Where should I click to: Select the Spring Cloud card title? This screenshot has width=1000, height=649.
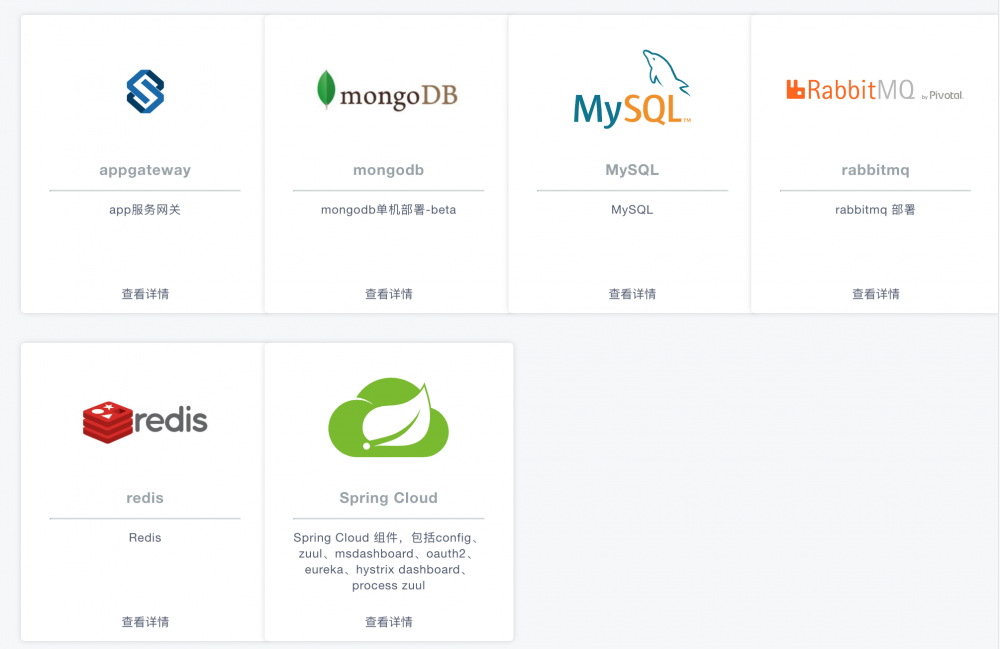click(x=388, y=498)
